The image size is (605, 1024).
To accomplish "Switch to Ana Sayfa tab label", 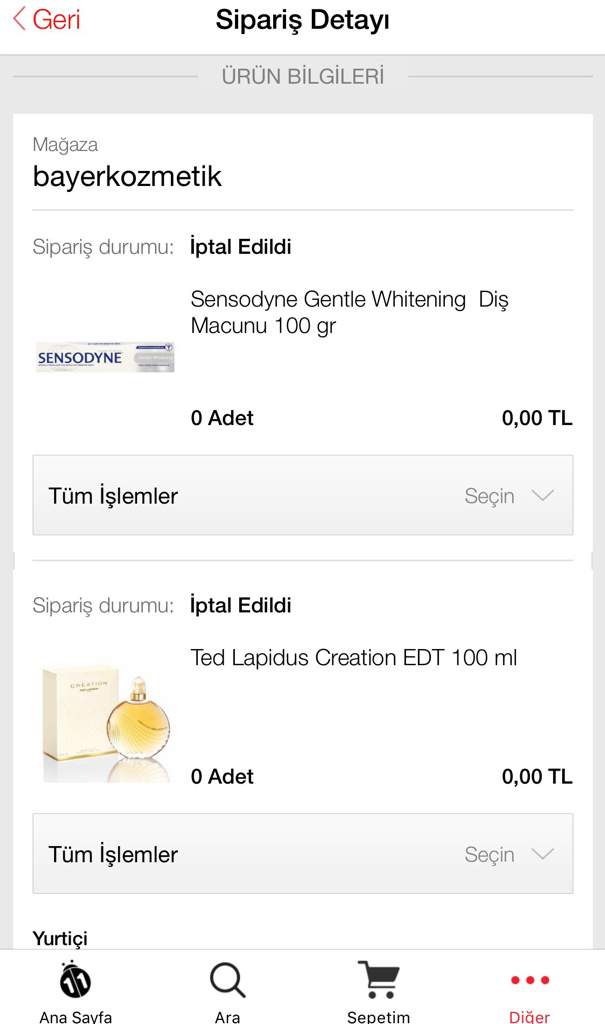I will coord(75,1016).
